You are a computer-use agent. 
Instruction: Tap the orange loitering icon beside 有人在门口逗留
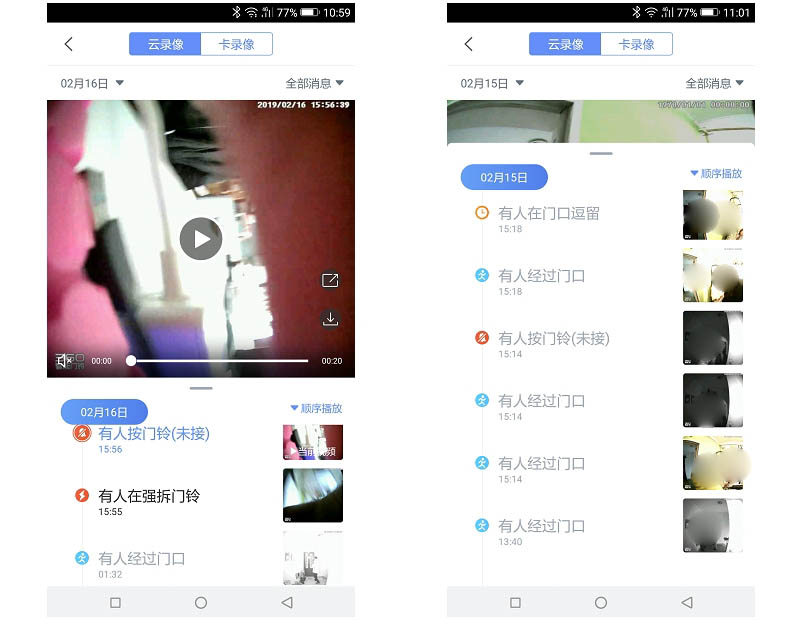point(481,211)
